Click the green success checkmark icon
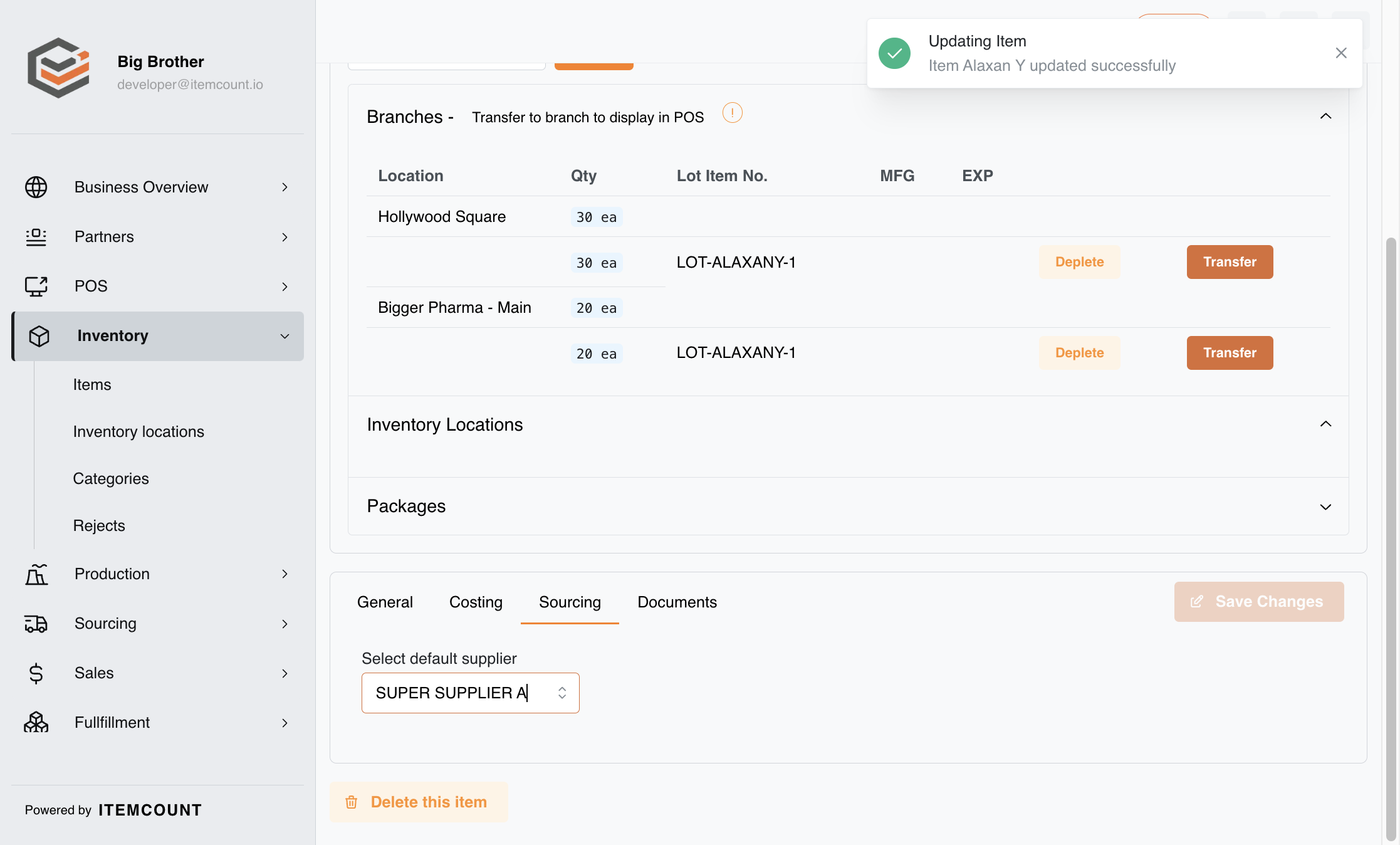The height and width of the screenshot is (845, 1400). click(894, 53)
